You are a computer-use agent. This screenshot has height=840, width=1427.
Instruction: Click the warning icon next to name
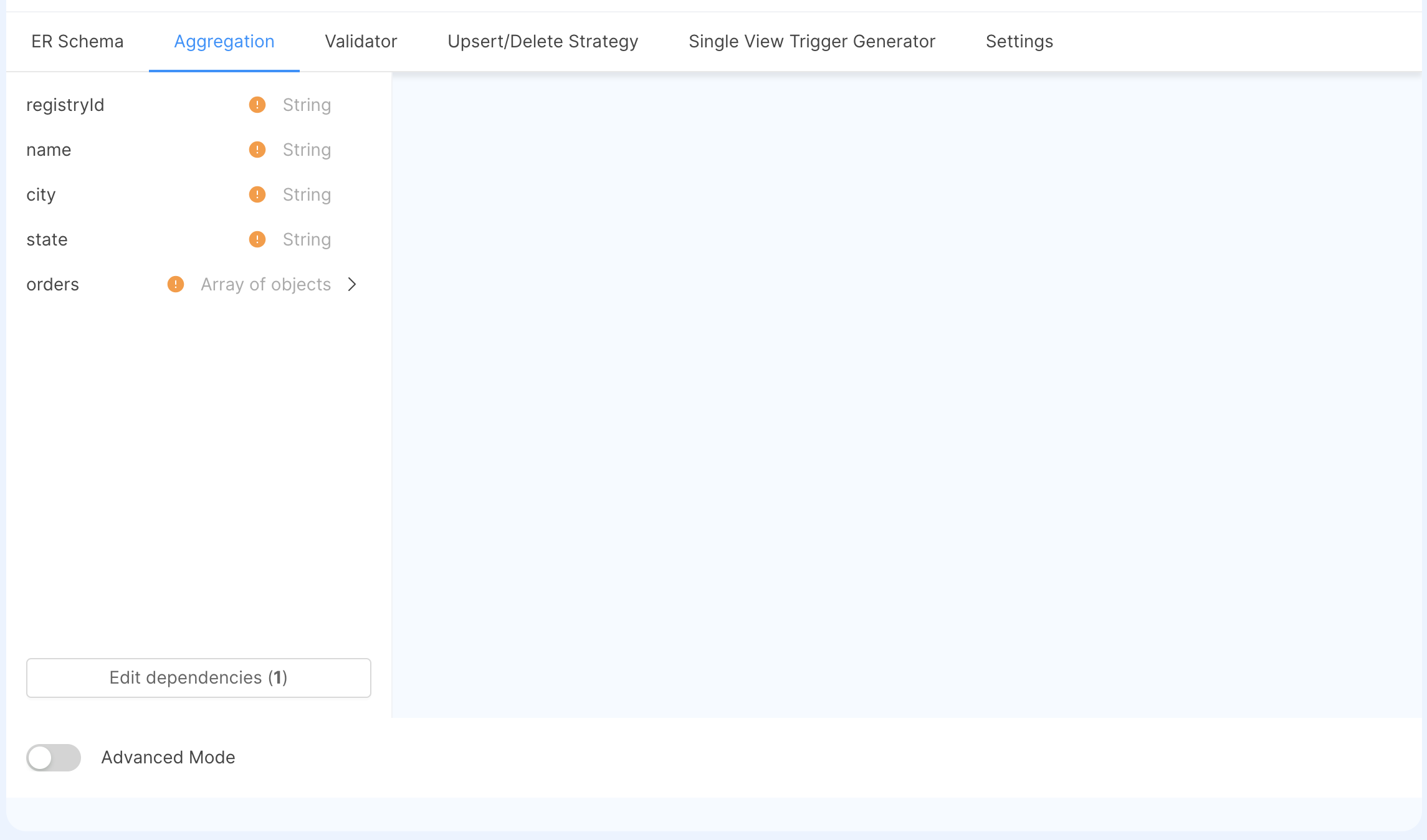click(257, 150)
